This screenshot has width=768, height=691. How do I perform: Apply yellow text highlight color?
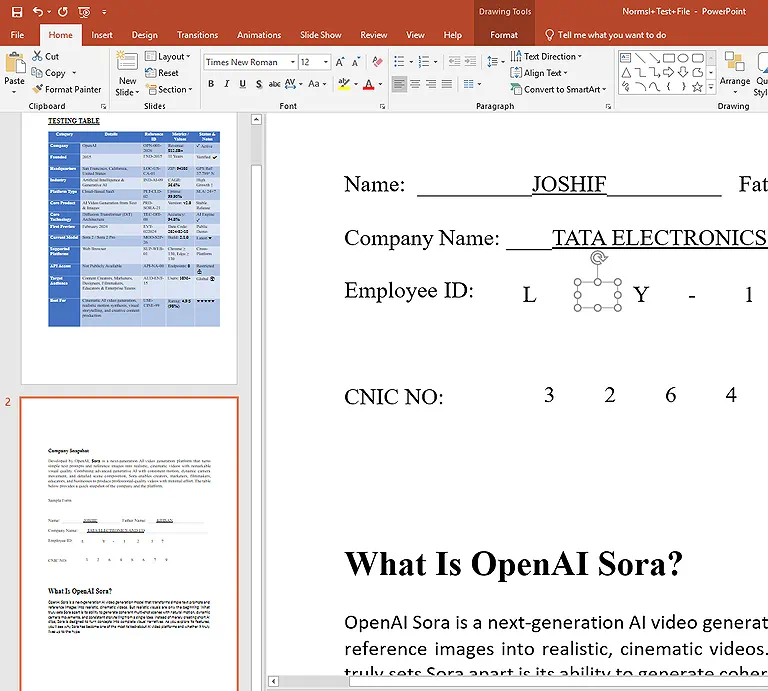(344, 84)
